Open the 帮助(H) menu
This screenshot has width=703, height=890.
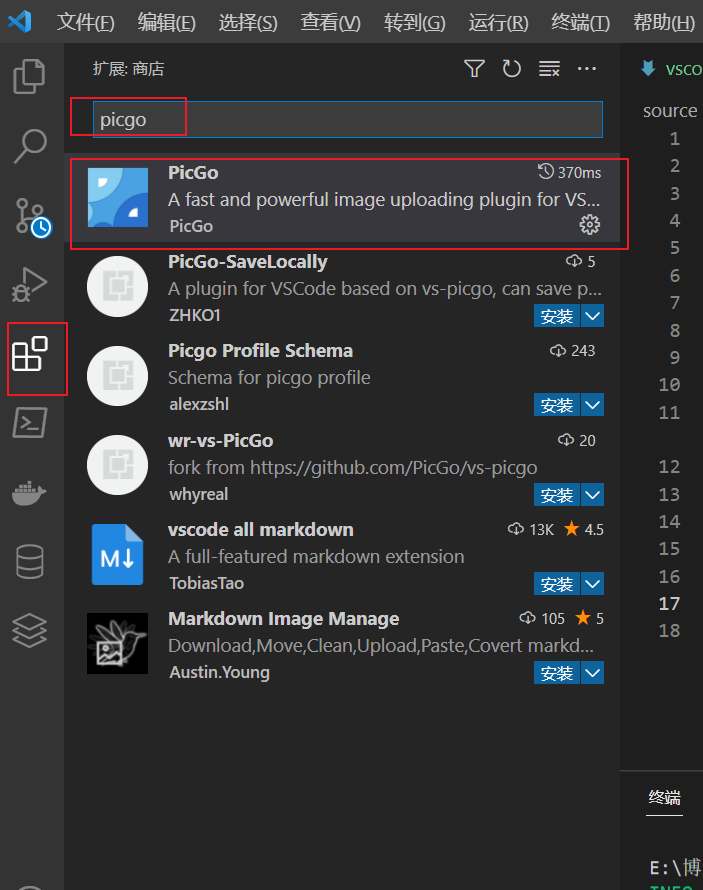(x=664, y=23)
